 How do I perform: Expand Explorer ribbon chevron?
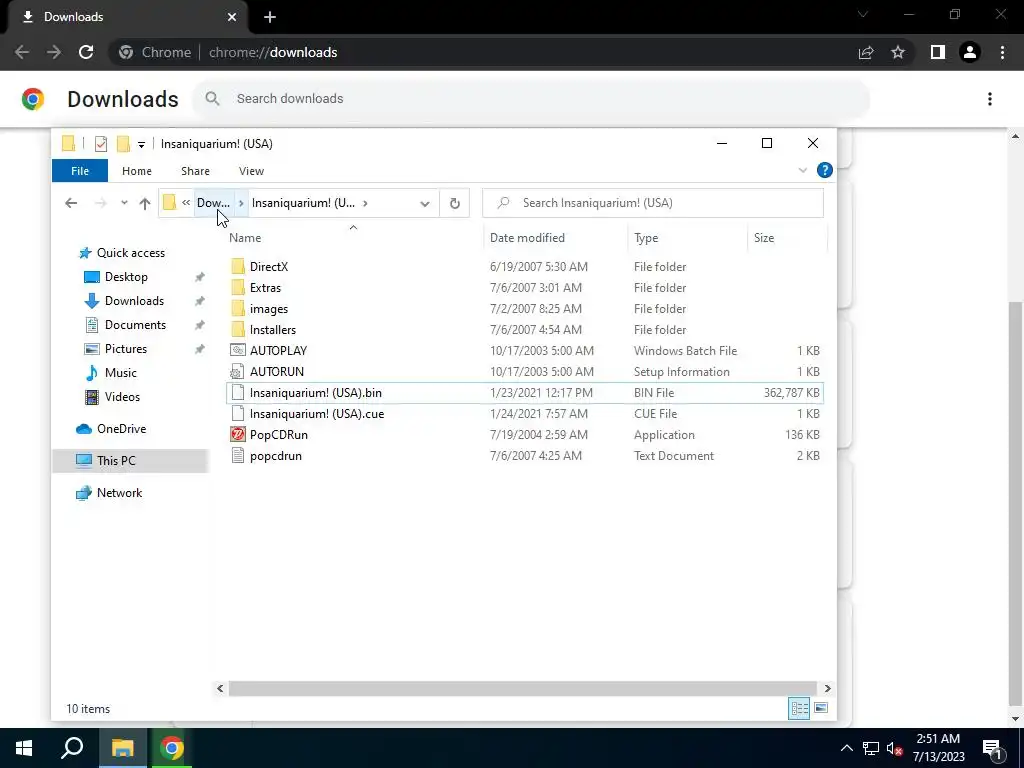click(x=803, y=170)
